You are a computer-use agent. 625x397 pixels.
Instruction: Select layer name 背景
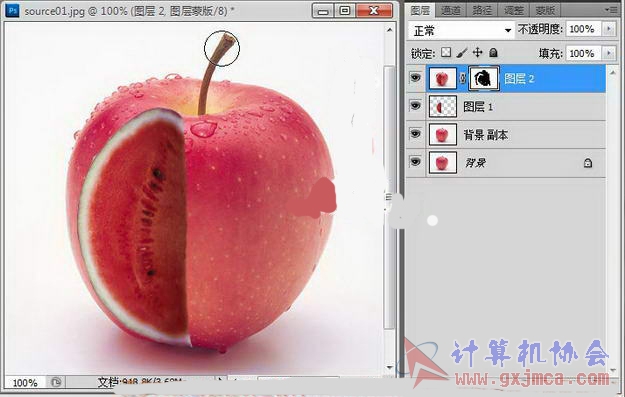point(475,163)
